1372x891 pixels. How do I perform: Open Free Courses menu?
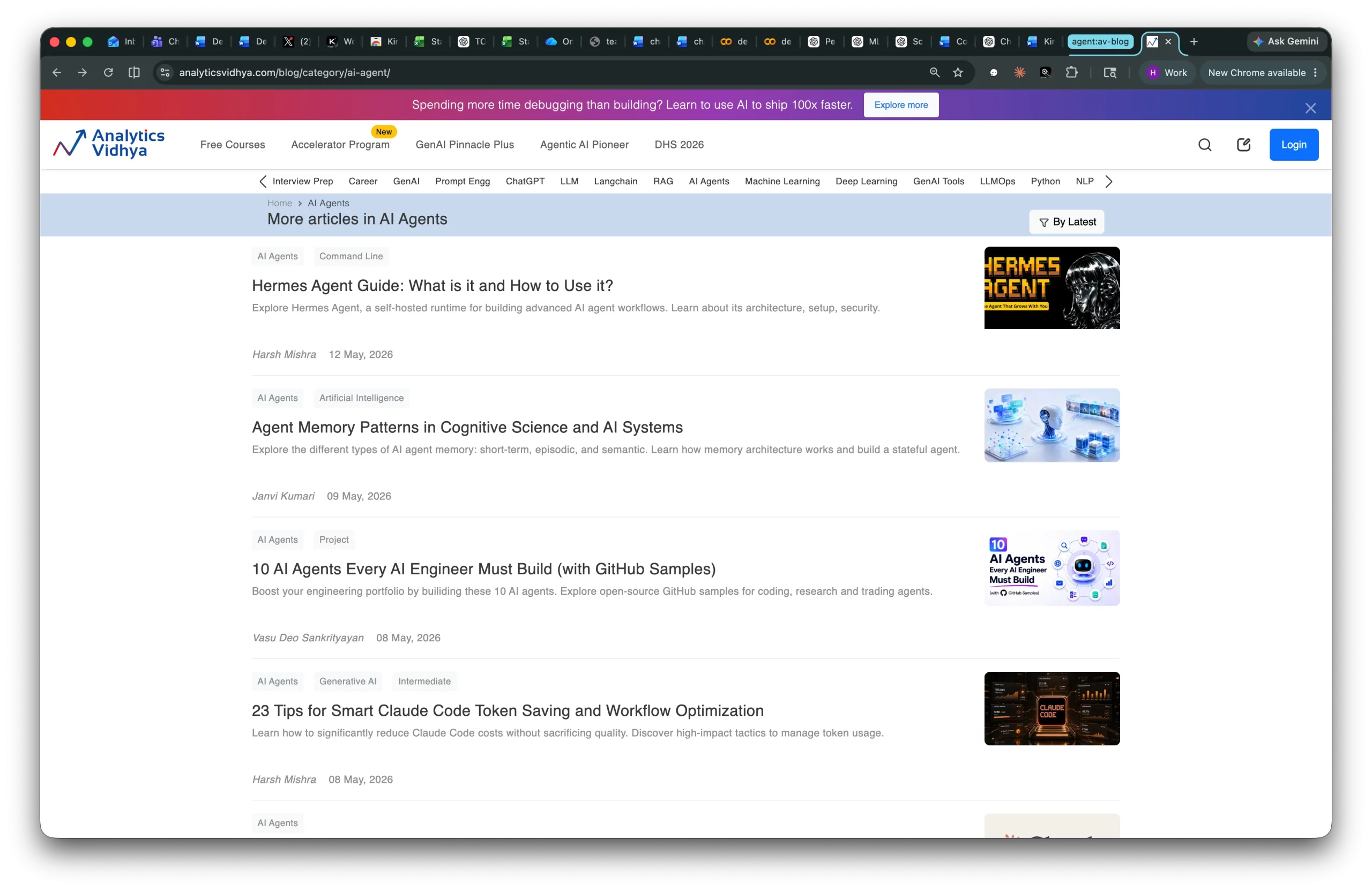pos(232,145)
